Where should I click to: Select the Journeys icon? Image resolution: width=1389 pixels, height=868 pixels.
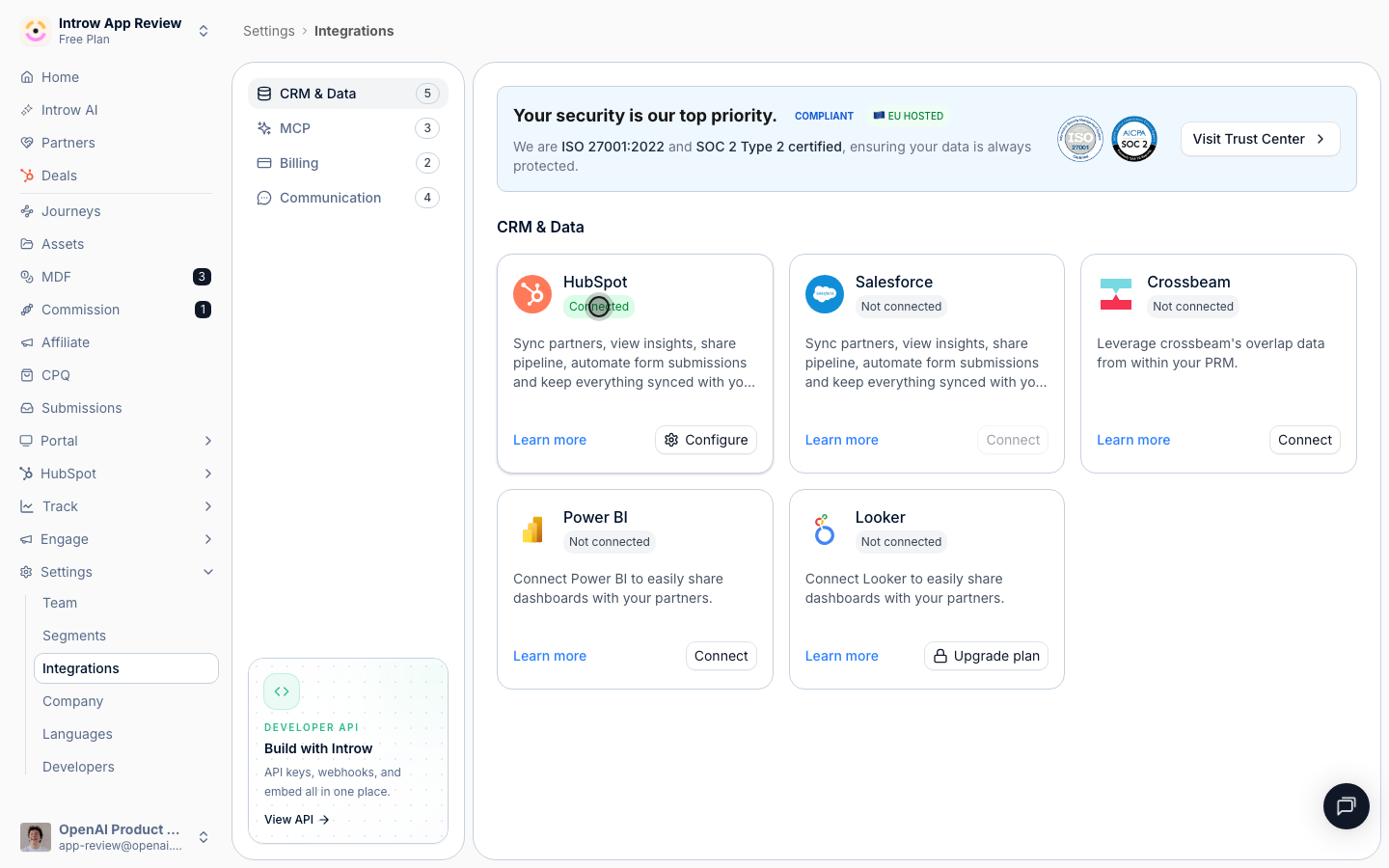click(27, 211)
